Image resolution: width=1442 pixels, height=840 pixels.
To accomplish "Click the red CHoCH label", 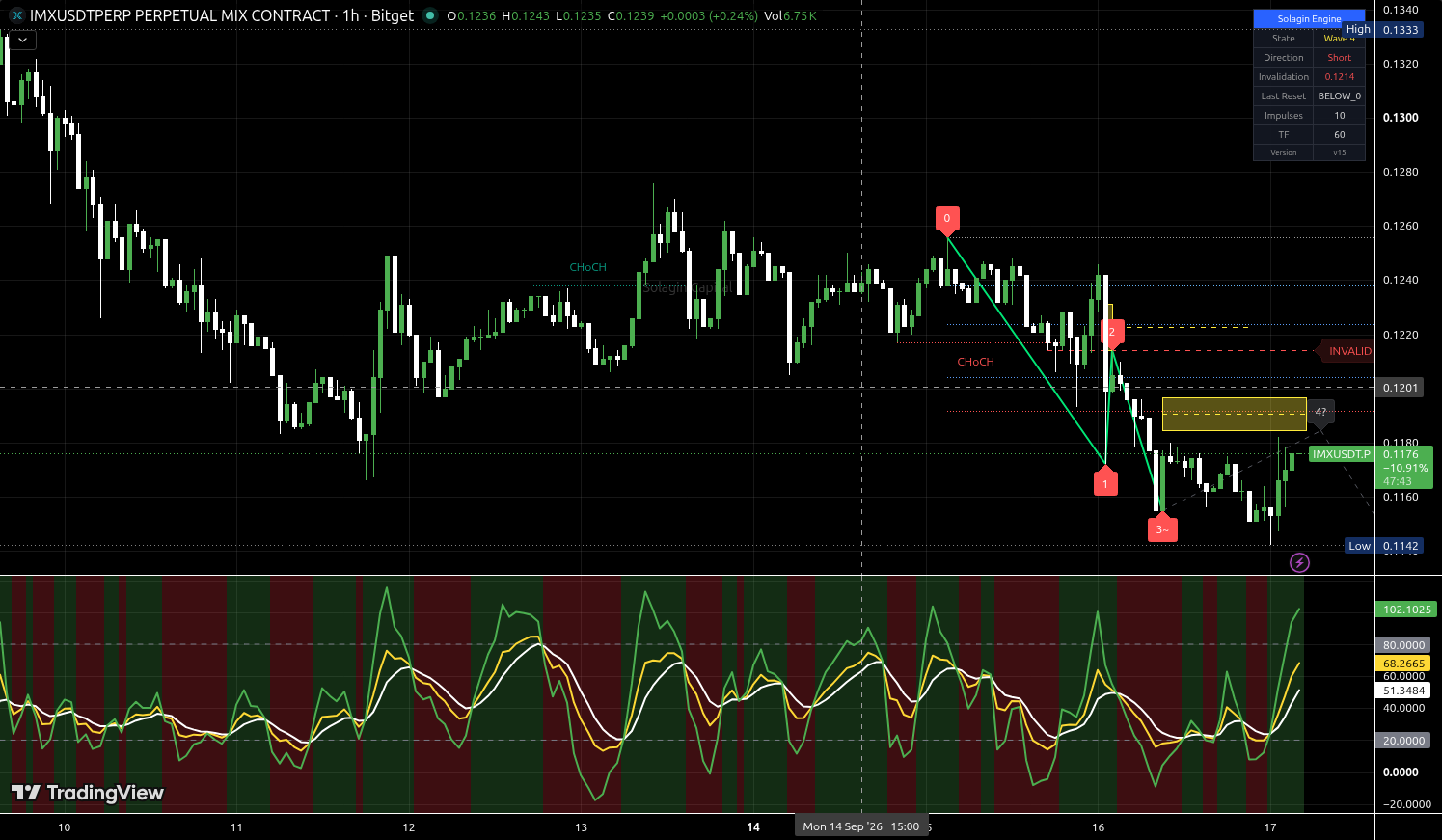I will click(975, 362).
